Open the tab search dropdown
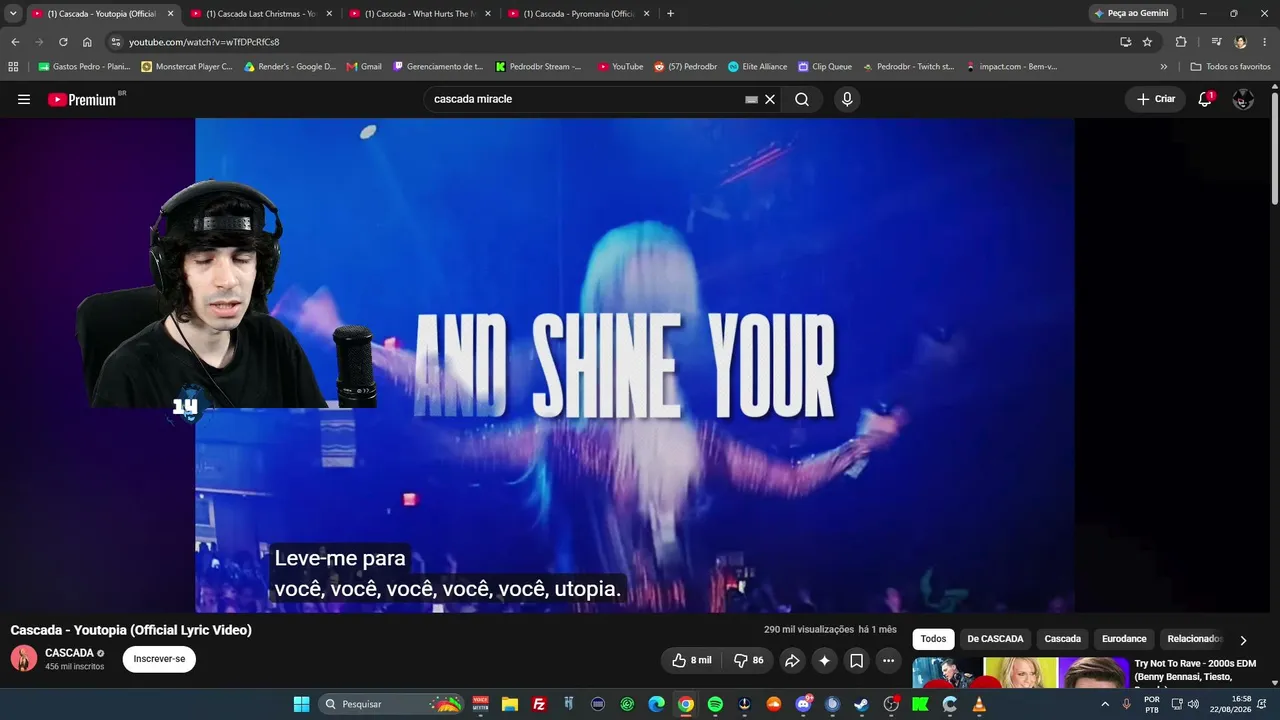 [x=13, y=13]
